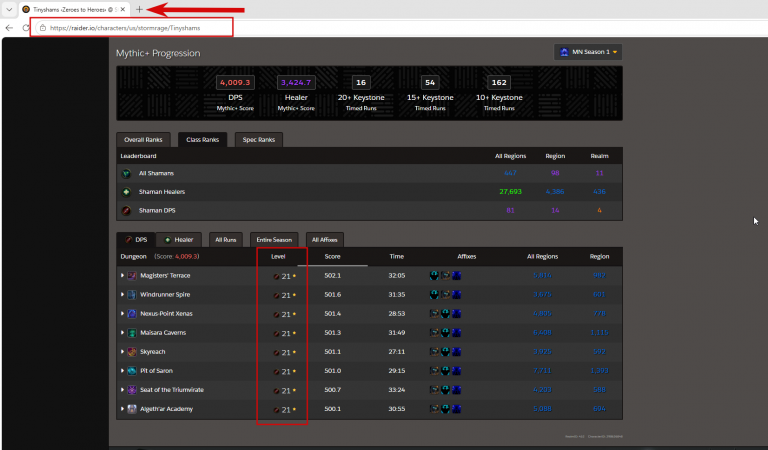Screen dimensions: 768x450
Task: Expand the Skyreach row
Action: point(122,352)
